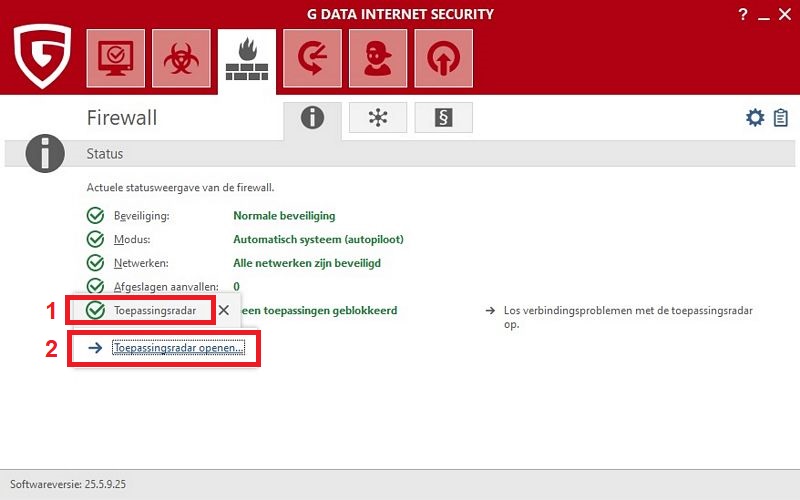Click the G DATA INTERNET SECURITY title
This screenshot has width=800, height=500.
coord(400,14)
